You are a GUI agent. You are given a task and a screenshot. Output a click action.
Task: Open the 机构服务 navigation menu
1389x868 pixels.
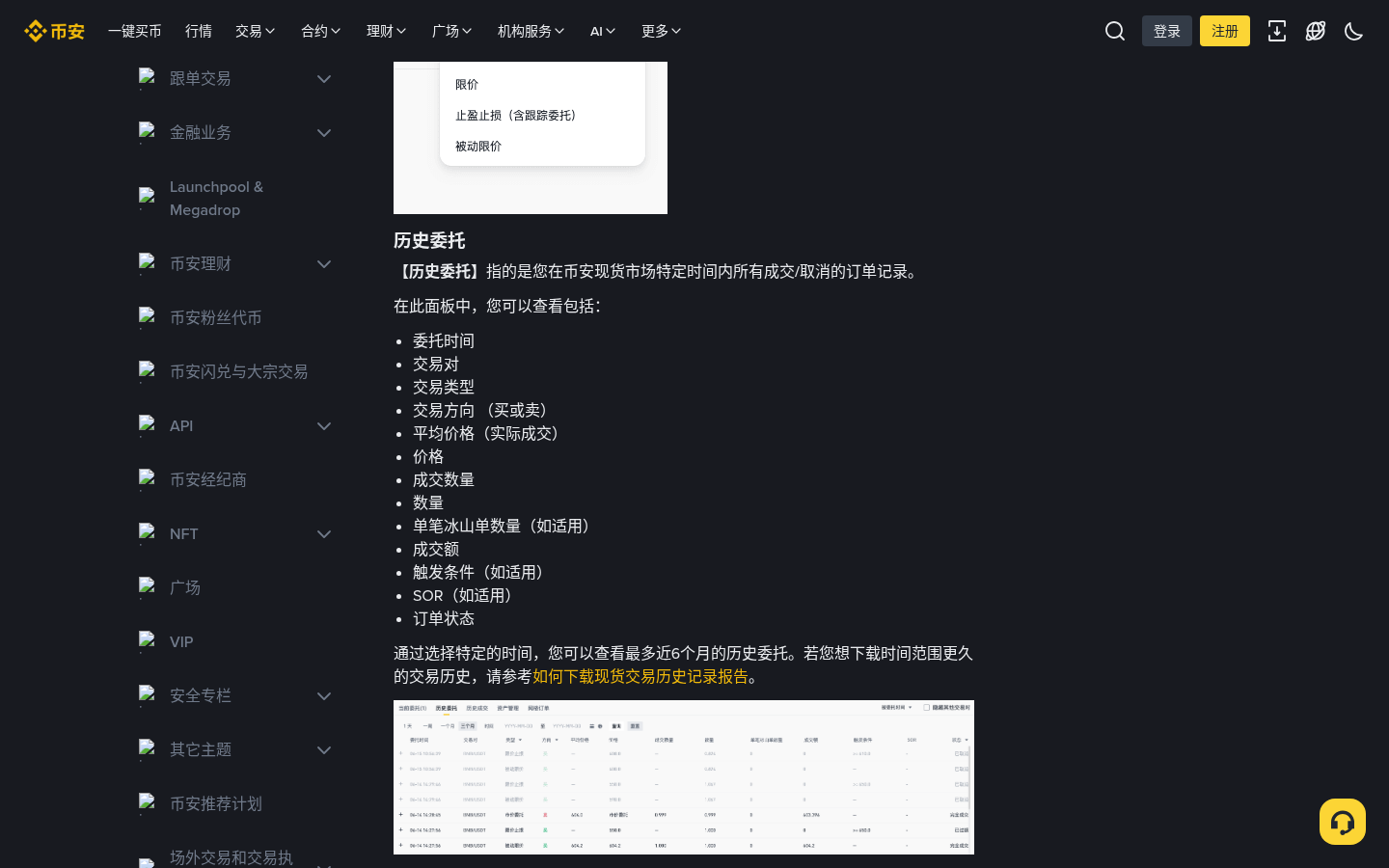pyautogui.click(x=531, y=31)
